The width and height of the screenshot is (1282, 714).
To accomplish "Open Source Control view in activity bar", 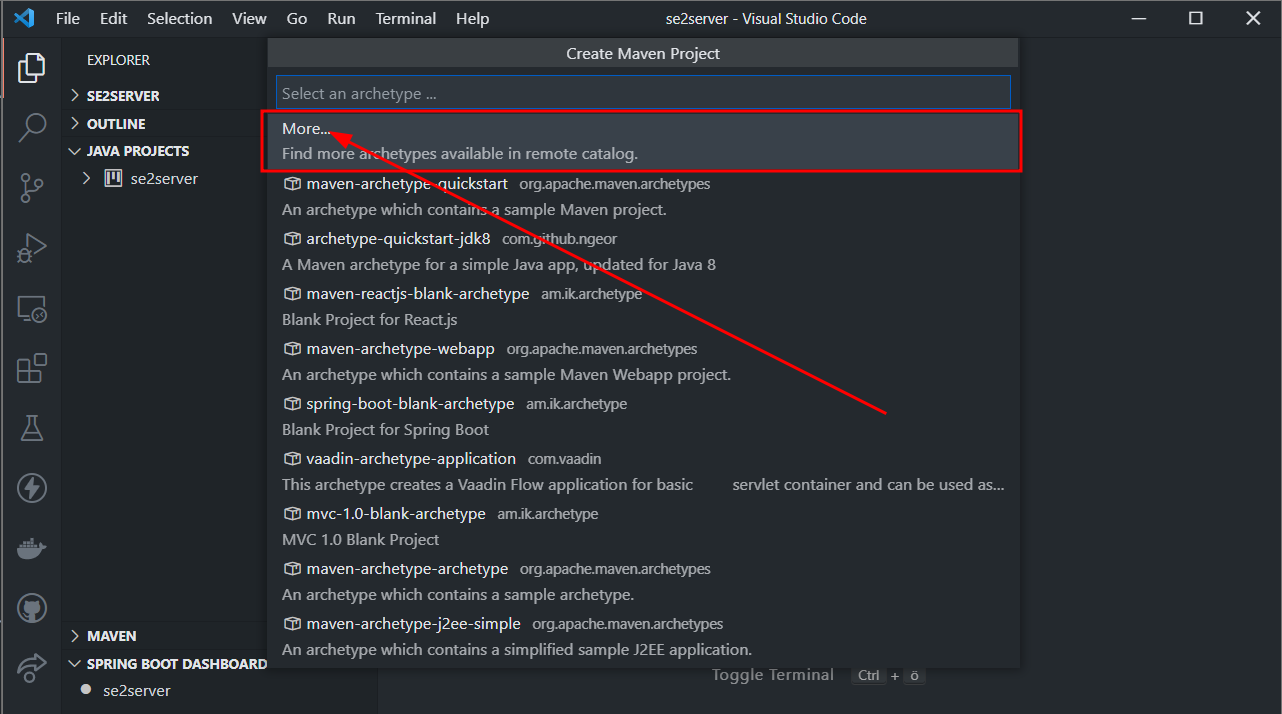I will (x=32, y=187).
